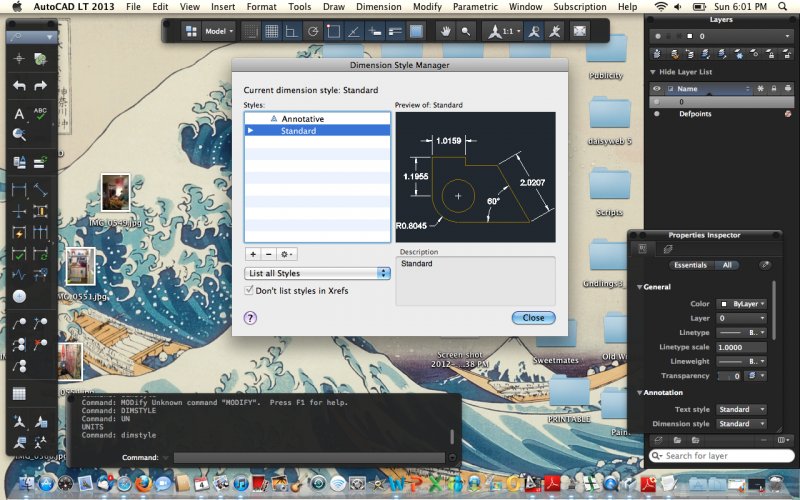Toggle Ortho mode in status toolbar
The image size is (800, 500).
point(292,31)
